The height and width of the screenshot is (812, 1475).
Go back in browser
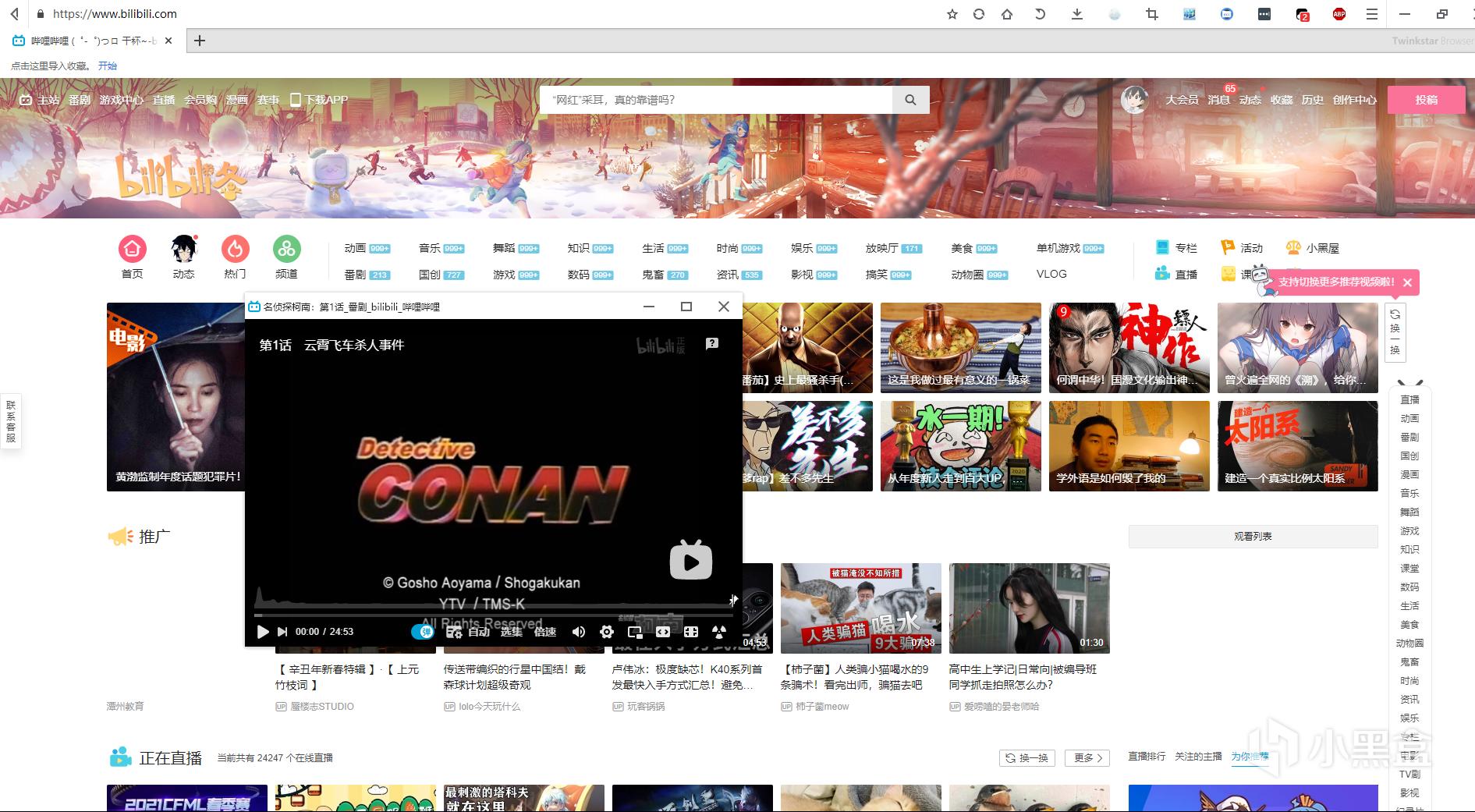[14, 14]
